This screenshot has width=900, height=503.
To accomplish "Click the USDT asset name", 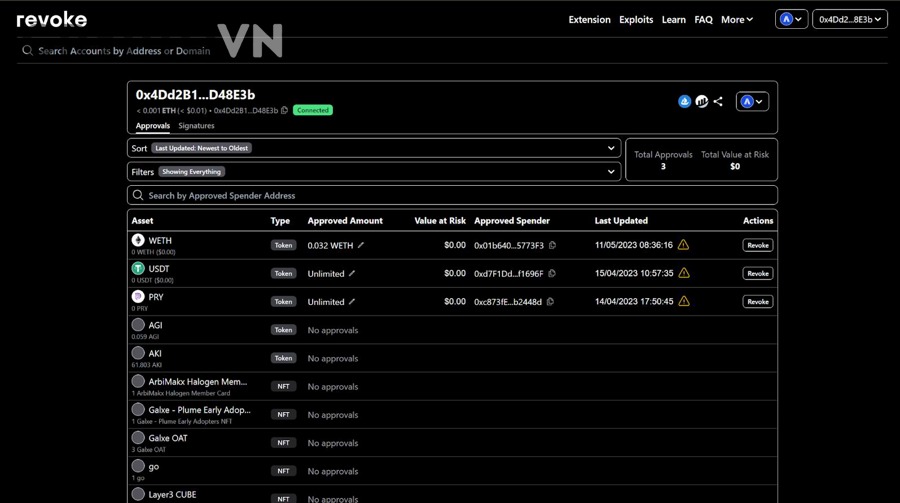I will click(x=159, y=269).
